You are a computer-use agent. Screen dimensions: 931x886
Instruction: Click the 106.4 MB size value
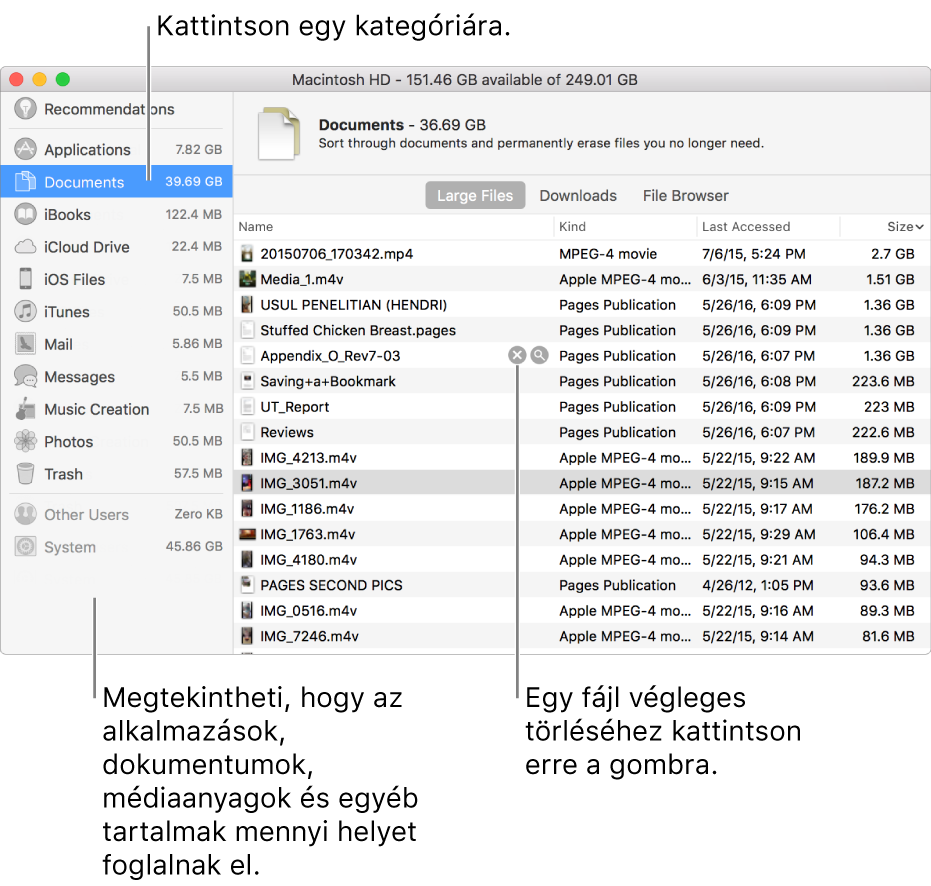884,534
